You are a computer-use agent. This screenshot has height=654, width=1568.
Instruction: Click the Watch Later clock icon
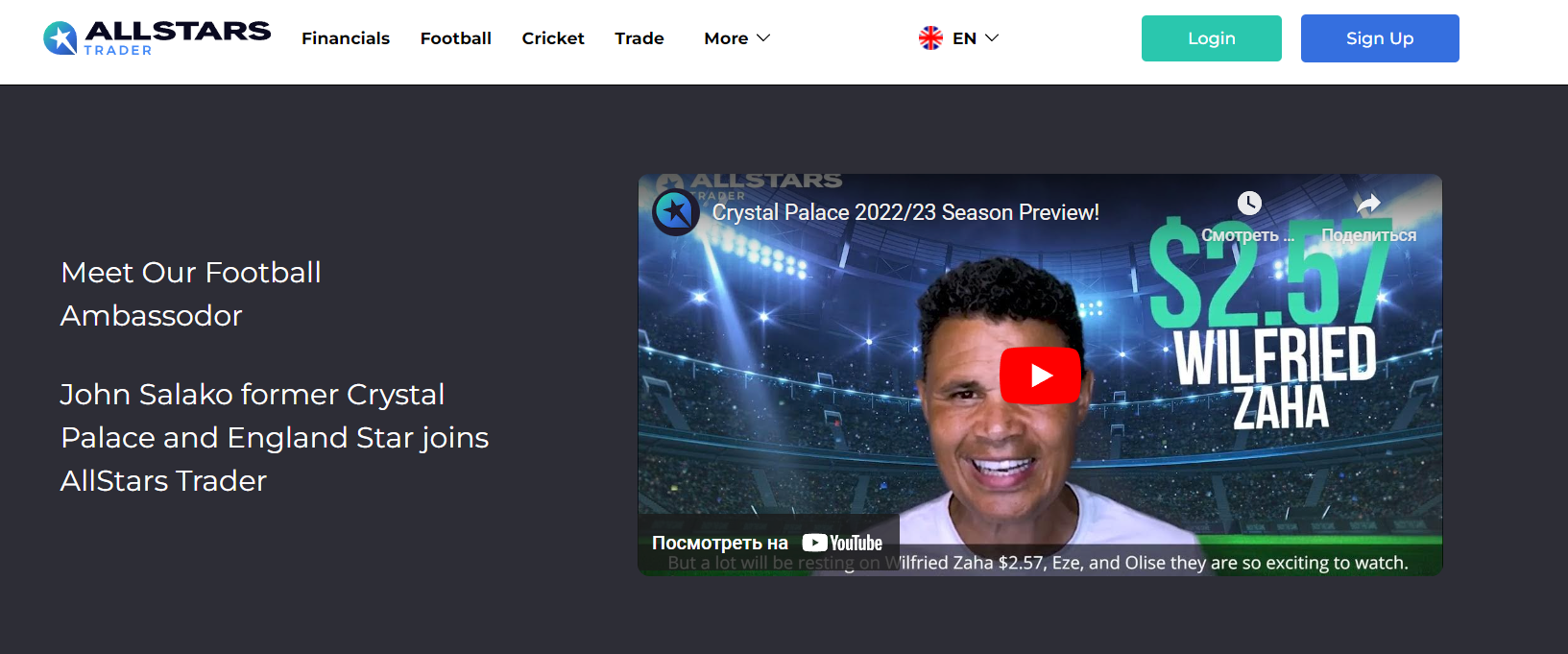click(1248, 203)
